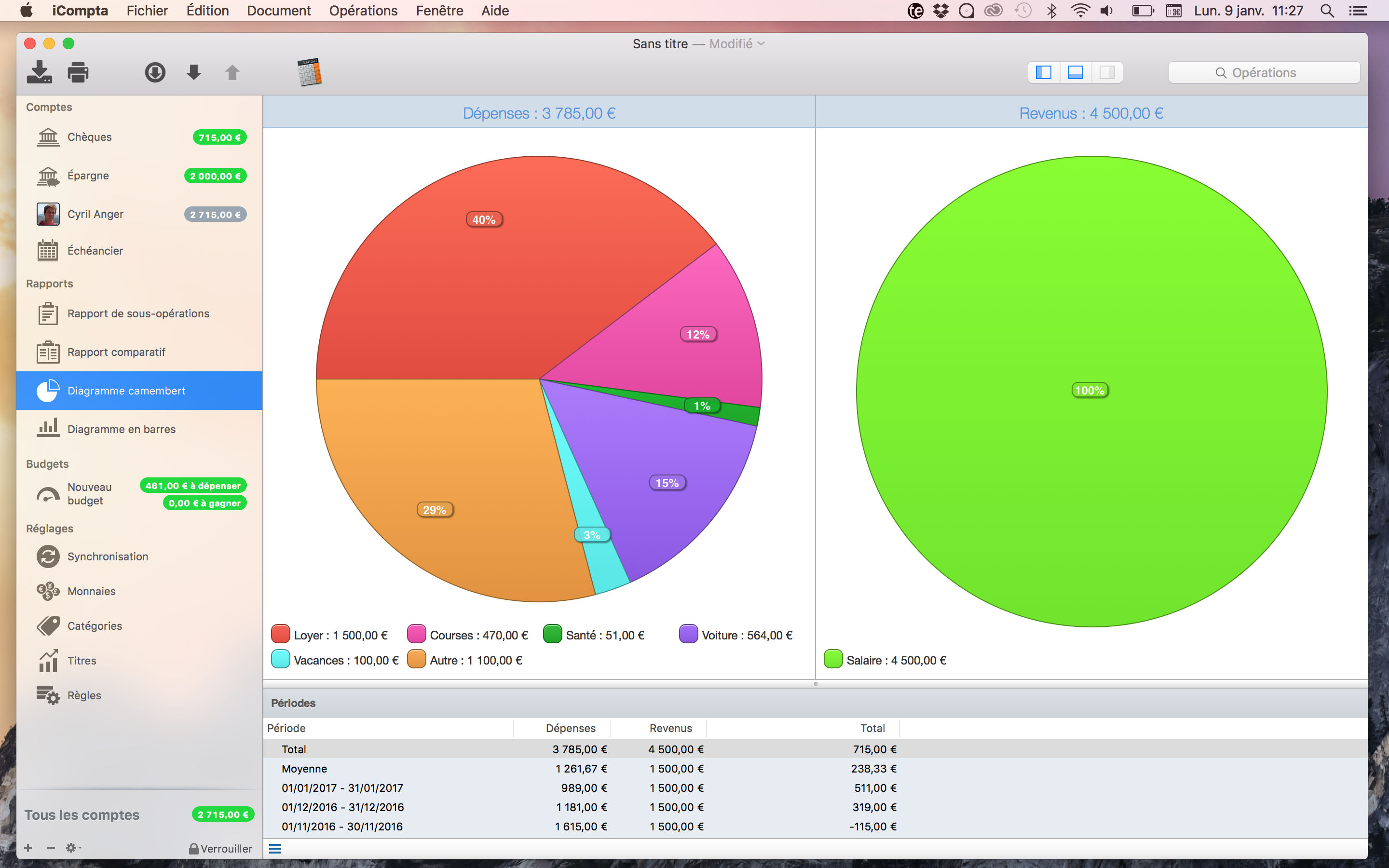This screenshot has height=868, width=1389.
Task: Click the printer icon in toolbar
Action: 78,72
